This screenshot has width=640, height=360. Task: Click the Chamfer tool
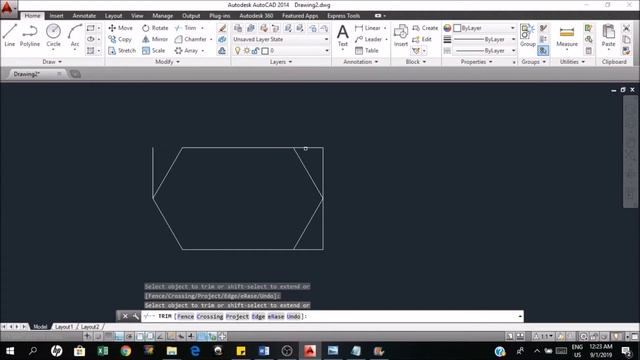191,39
